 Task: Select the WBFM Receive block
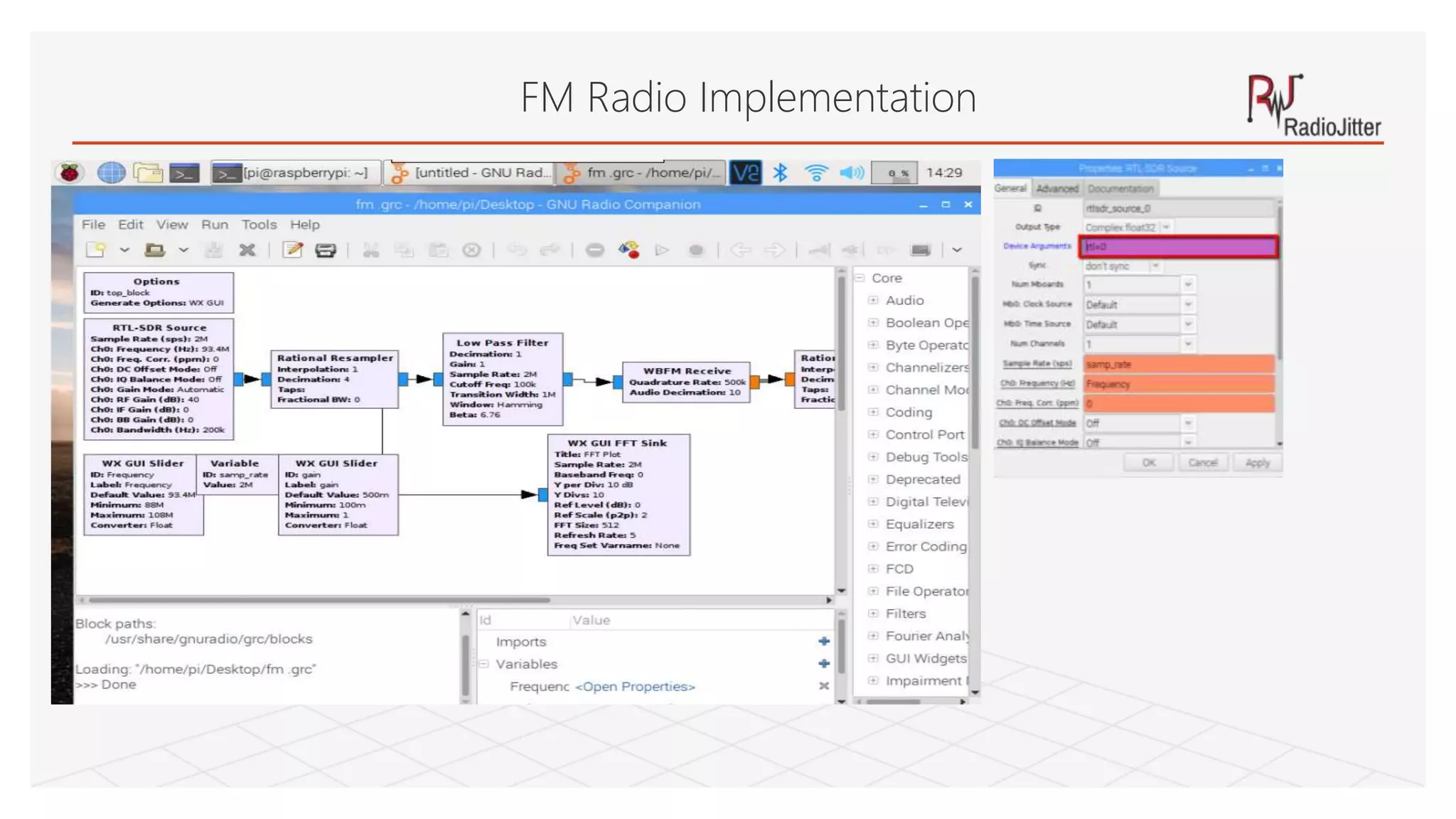pos(686,382)
